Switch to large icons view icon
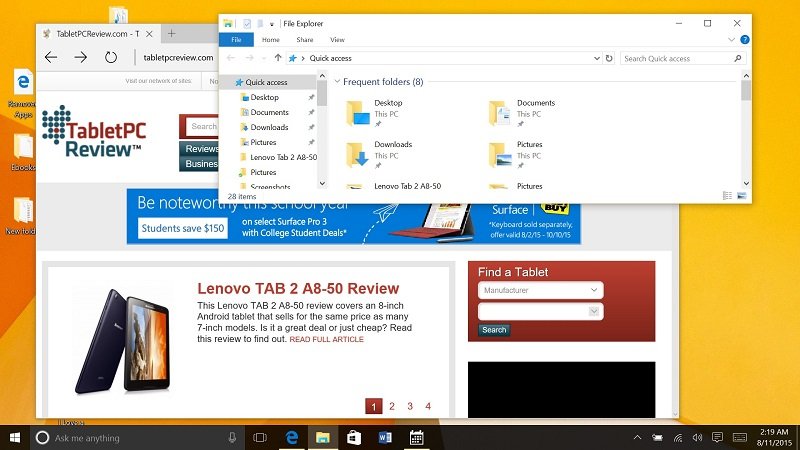Viewport: 800px width, 450px height. (x=741, y=196)
